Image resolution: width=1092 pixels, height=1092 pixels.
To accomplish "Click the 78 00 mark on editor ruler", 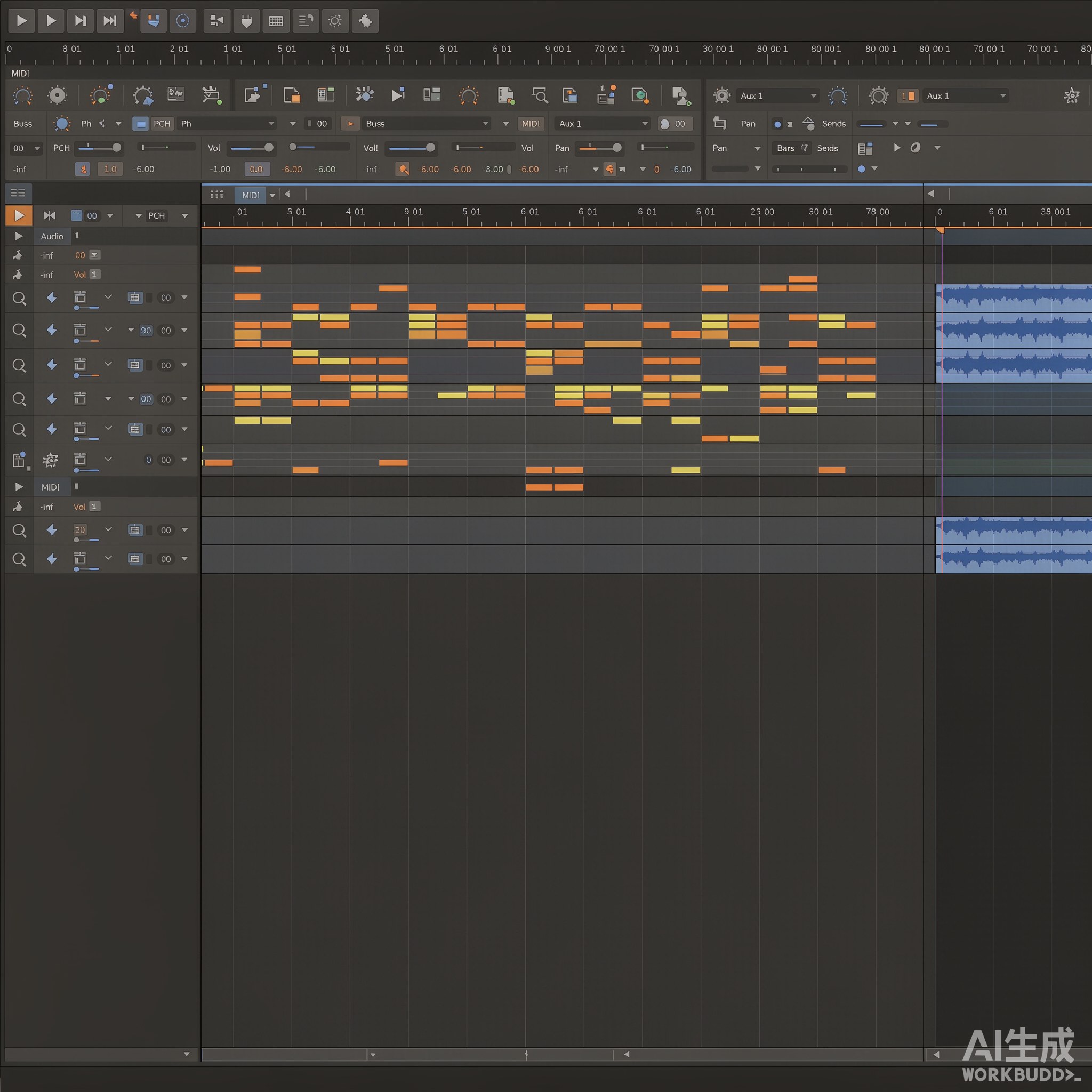I will [877, 211].
